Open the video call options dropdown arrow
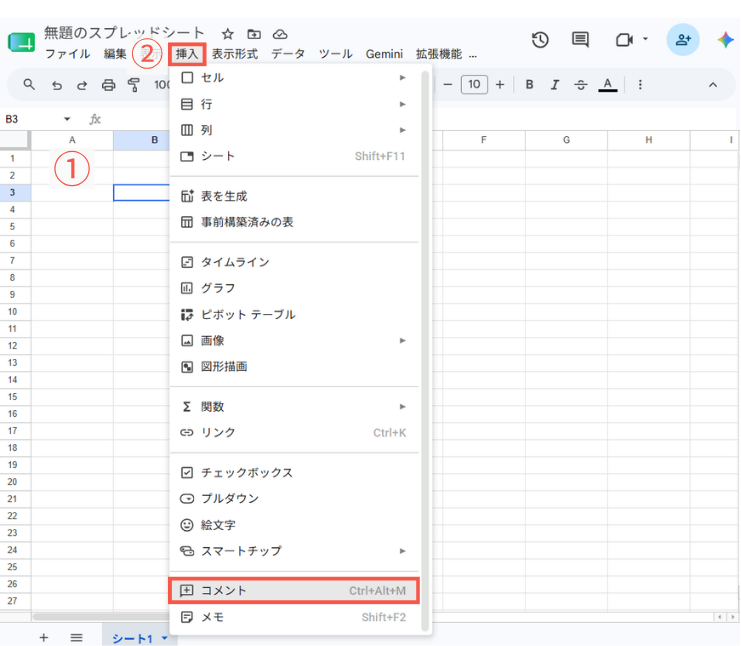This screenshot has height=646, width=741. coord(646,39)
